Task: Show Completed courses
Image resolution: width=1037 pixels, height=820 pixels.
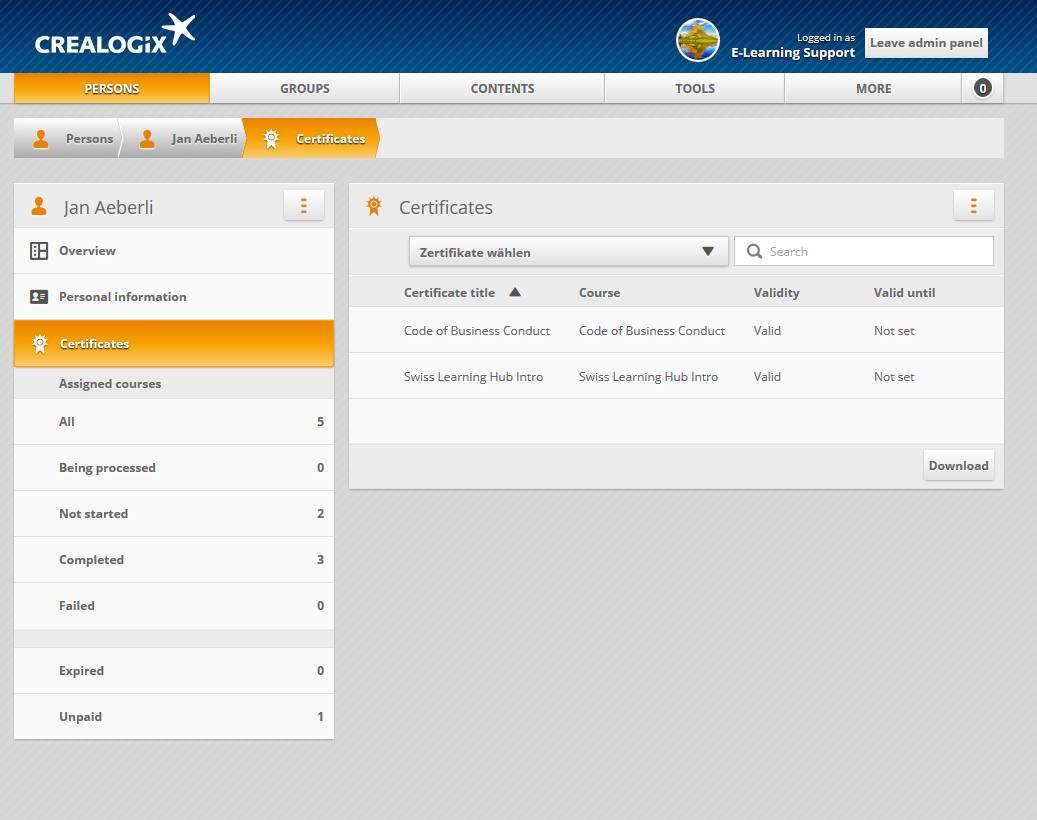Action: (174, 560)
